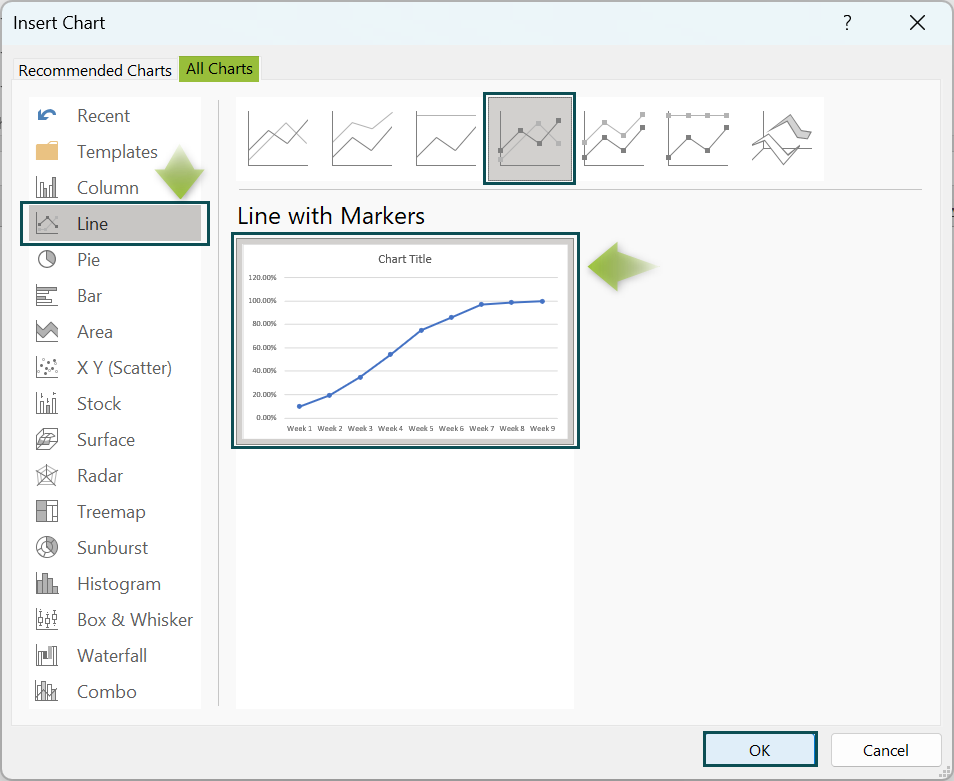Select the Column chart category
Screen dimensions: 954x781
point(115,187)
